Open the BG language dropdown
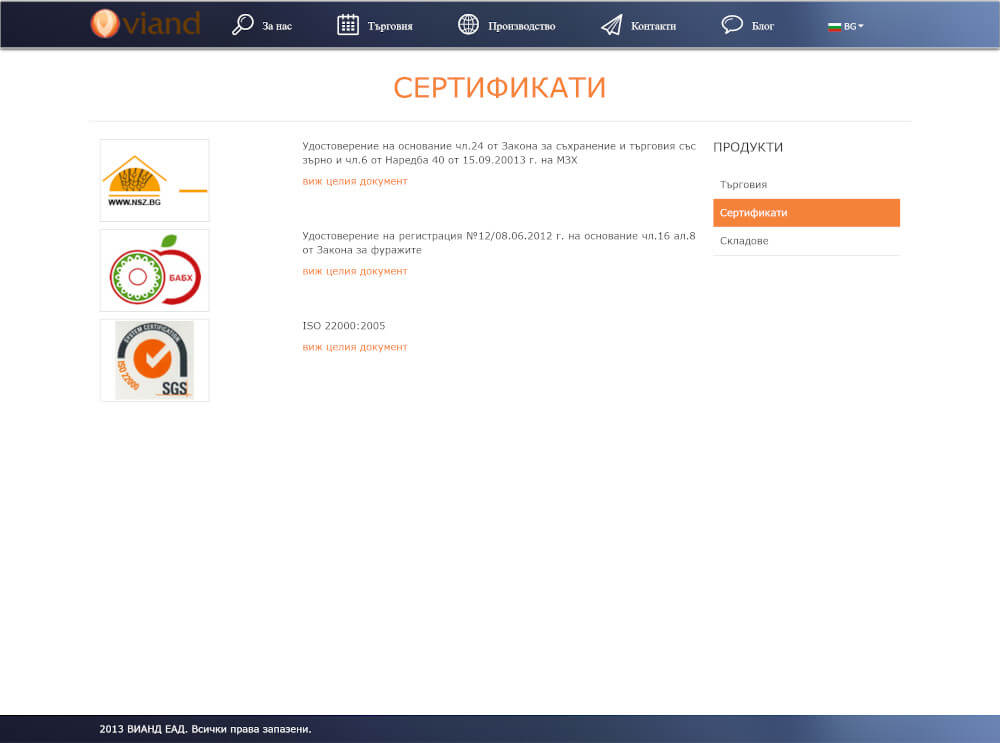 pos(846,27)
